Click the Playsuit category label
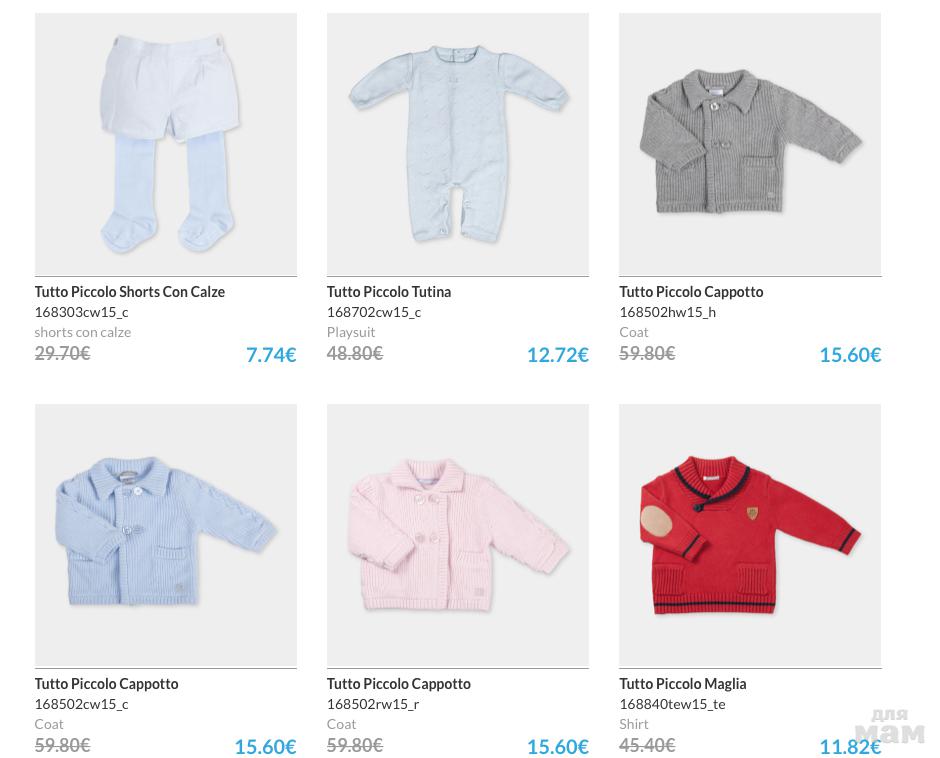This screenshot has width=940, height=758. (351, 332)
